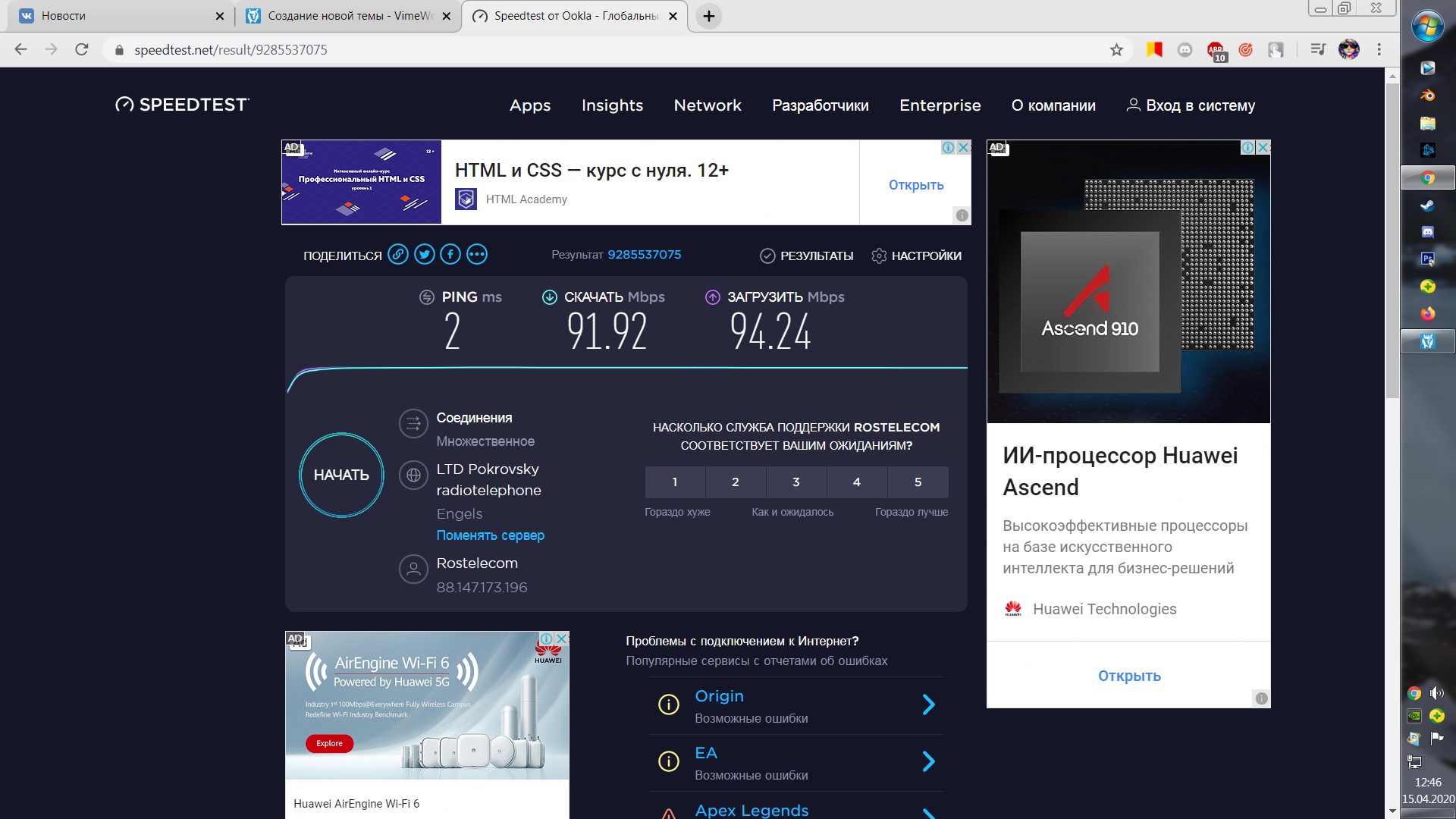Close the HTML Academy banner ad
Image resolution: width=1456 pixels, height=819 pixels.
pos(964,147)
